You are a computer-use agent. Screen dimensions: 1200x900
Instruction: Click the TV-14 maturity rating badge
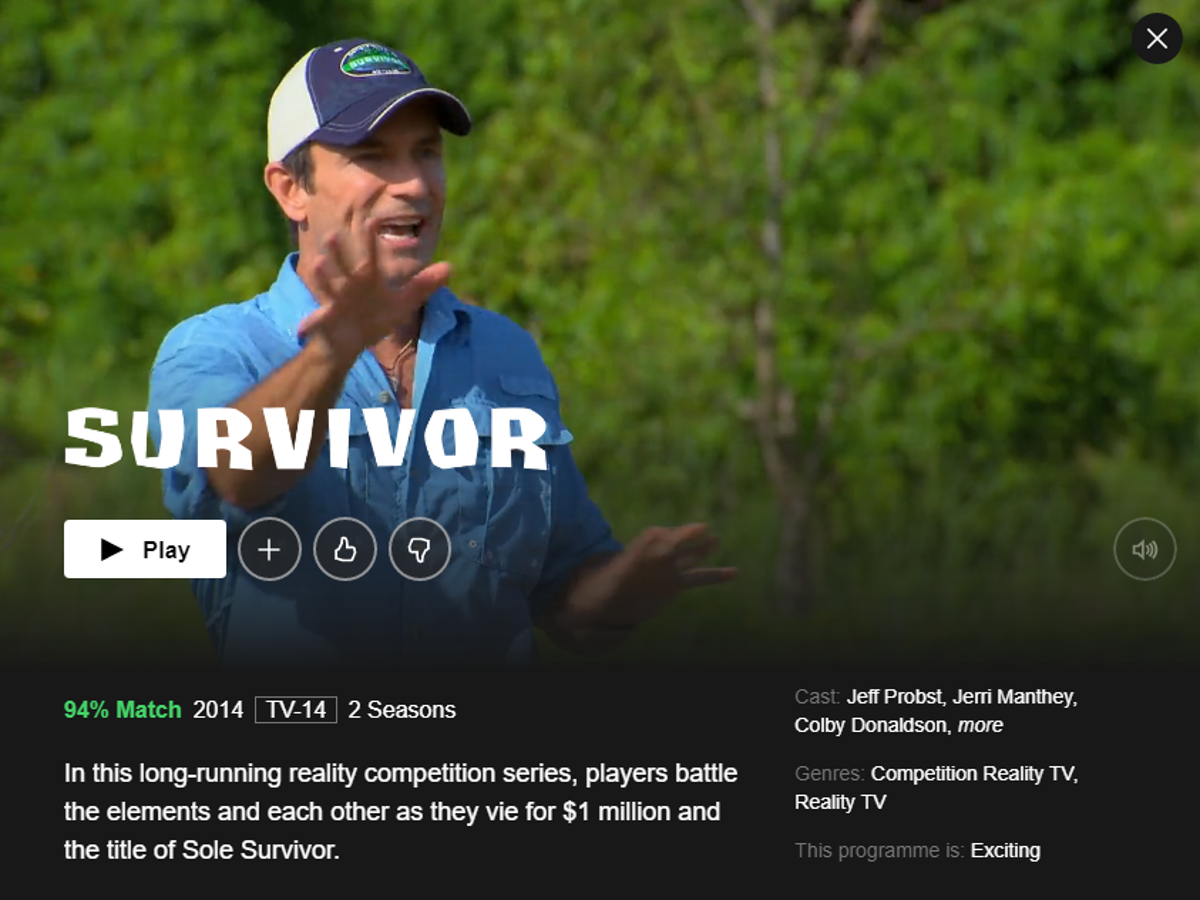tap(296, 710)
